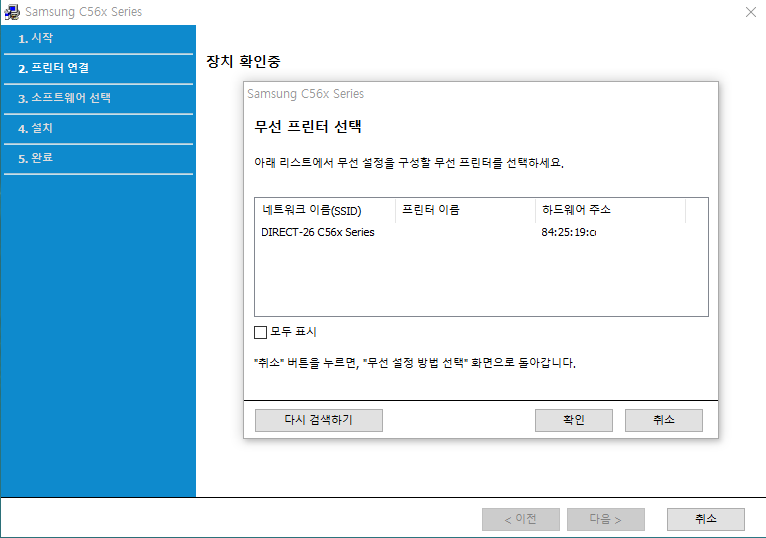766x538 pixels.
Task: Click the 무선 프린터 선택 heading
Action: pos(308,127)
